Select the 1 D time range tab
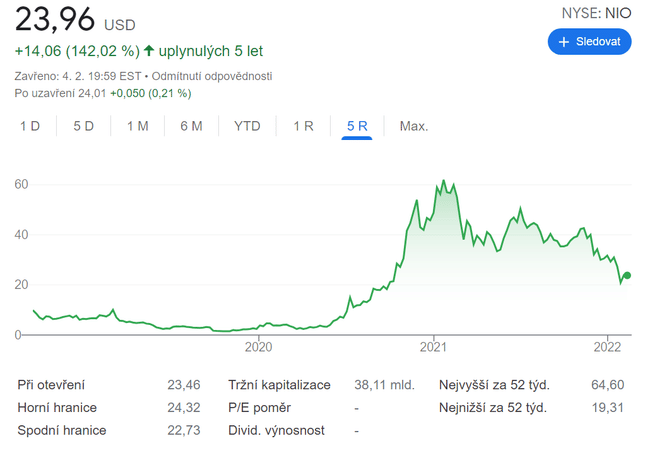This screenshot has height=458, width=650. click(x=30, y=126)
